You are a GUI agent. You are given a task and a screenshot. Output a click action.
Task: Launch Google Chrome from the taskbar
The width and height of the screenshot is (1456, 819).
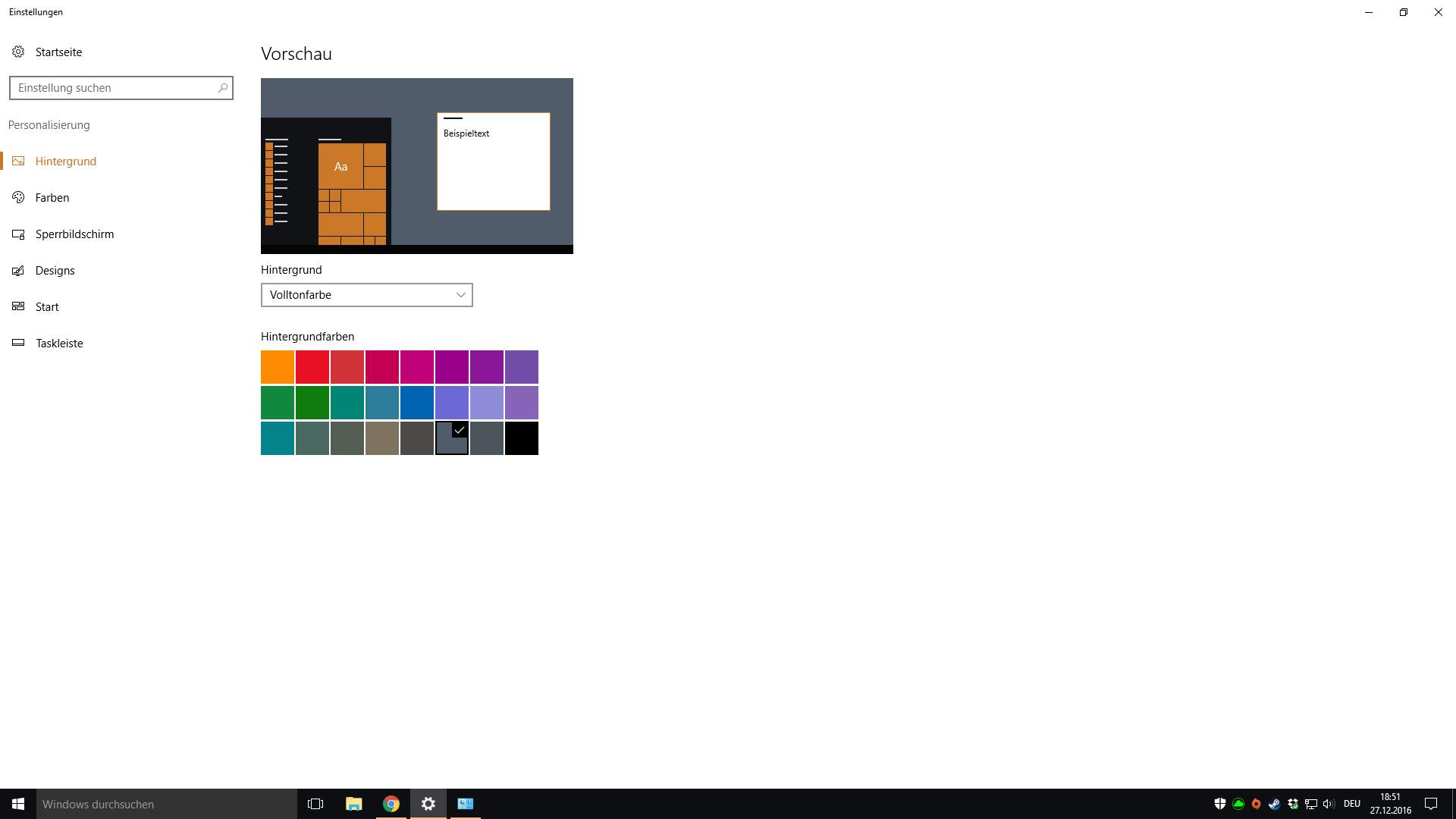(391, 804)
